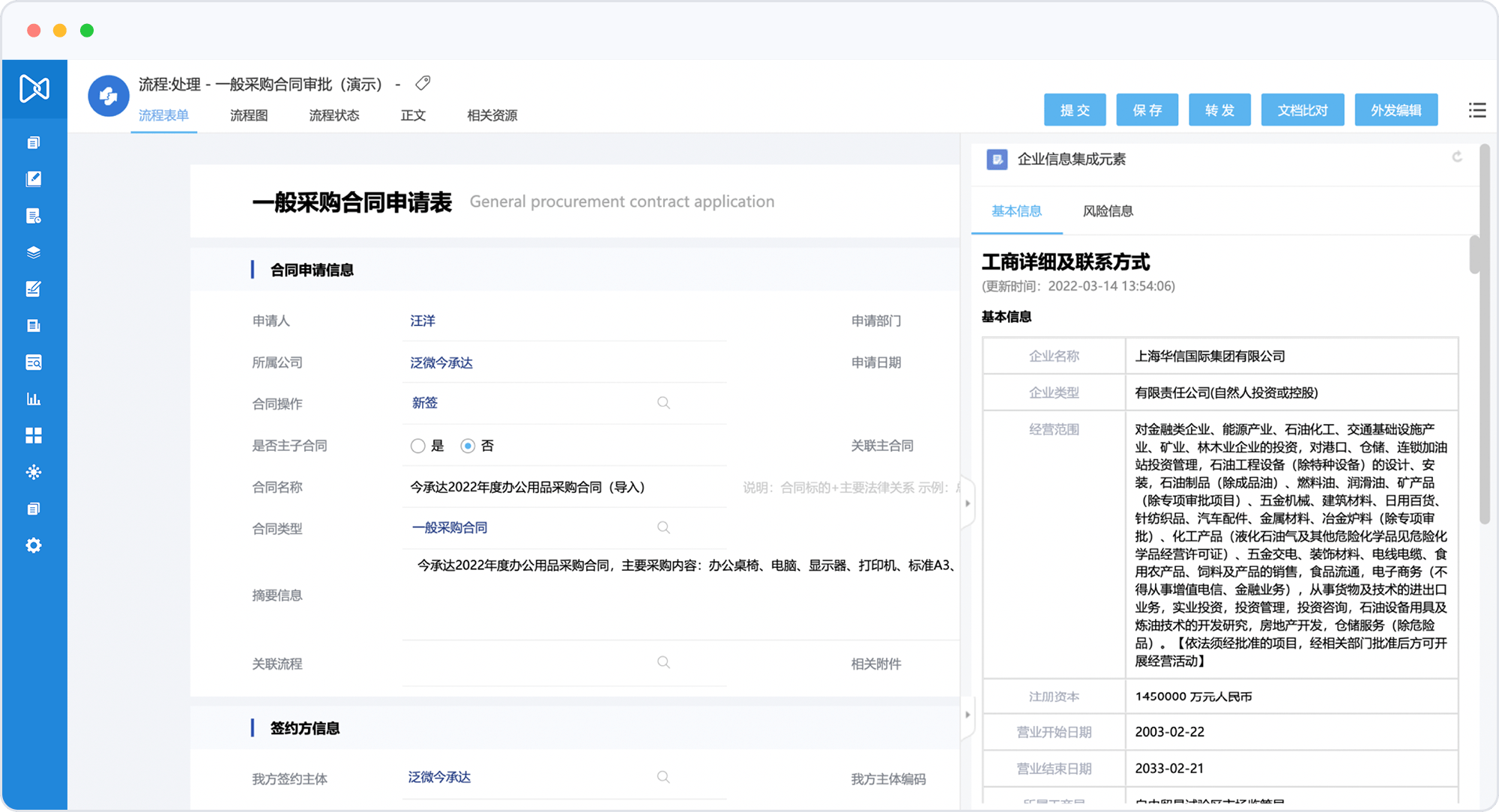This screenshot has width=1499, height=812.
Task: Click the bar chart icon in sidebar
Action: click(34, 399)
